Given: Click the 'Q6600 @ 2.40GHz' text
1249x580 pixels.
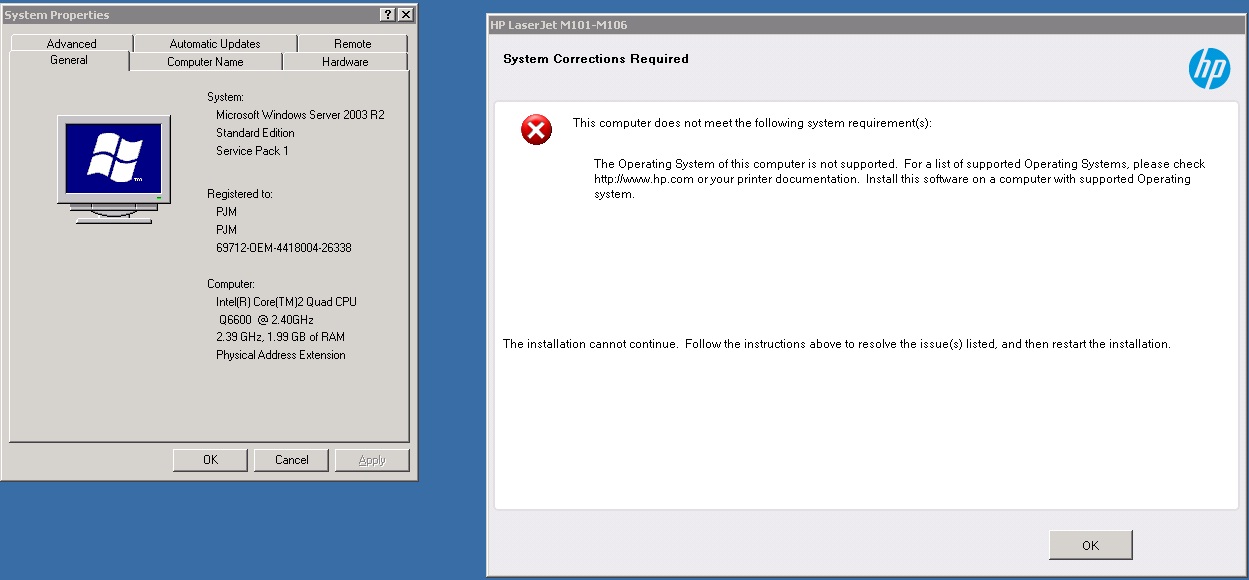Looking at the screenshot, I should 266,320.
